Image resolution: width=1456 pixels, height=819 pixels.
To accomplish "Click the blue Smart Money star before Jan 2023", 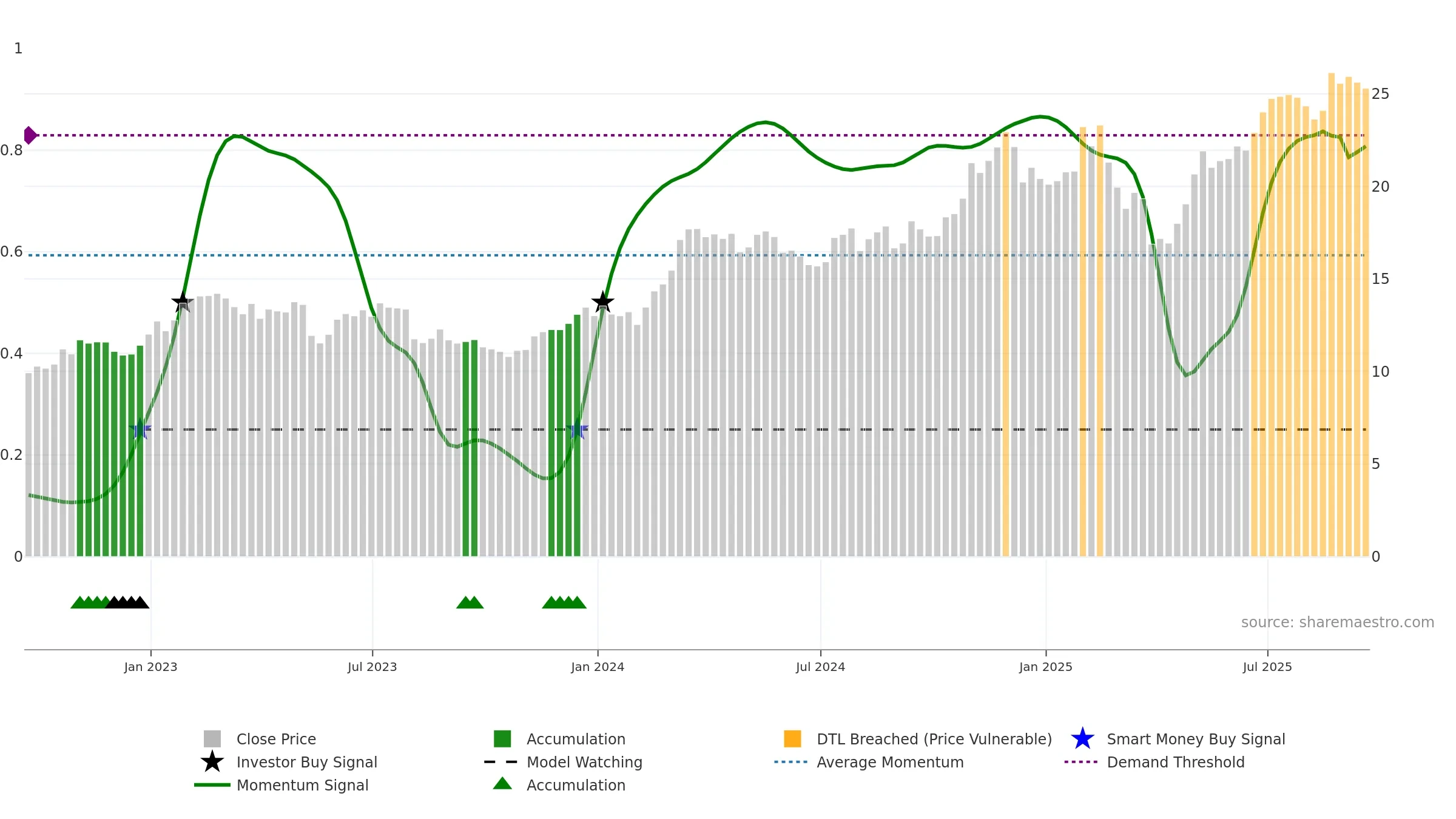I will 140,430.
